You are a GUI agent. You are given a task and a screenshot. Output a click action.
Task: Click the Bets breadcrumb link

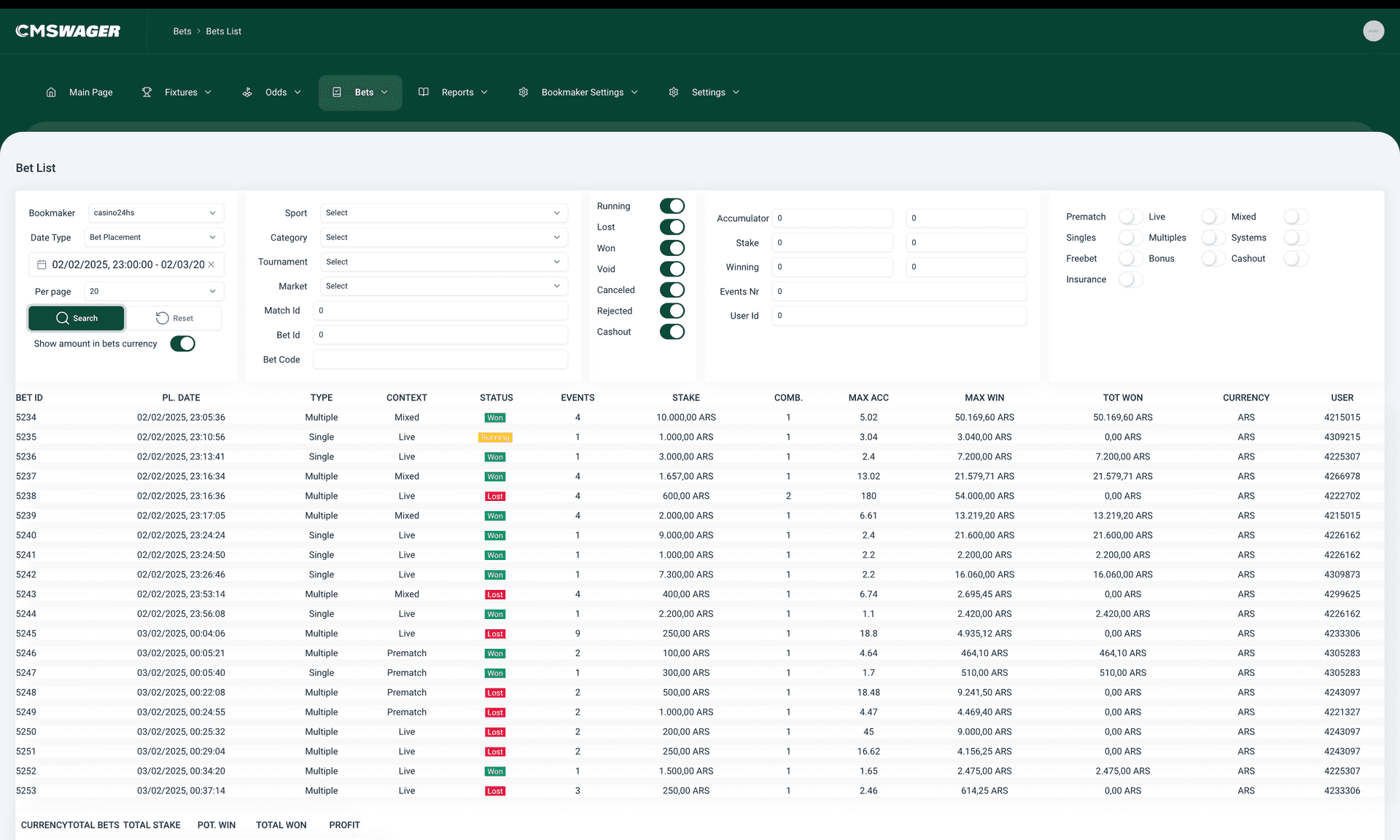tap(182, 31)
